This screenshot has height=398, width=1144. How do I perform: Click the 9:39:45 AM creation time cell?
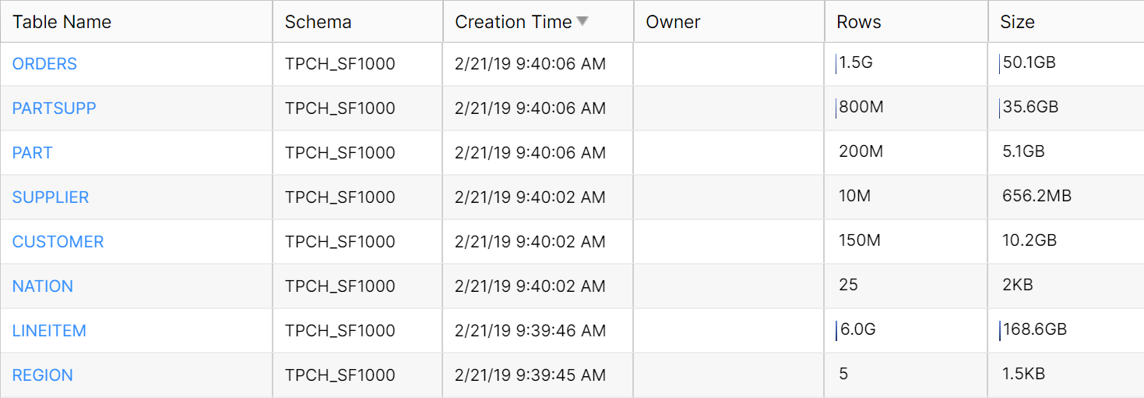coord(538,375)
